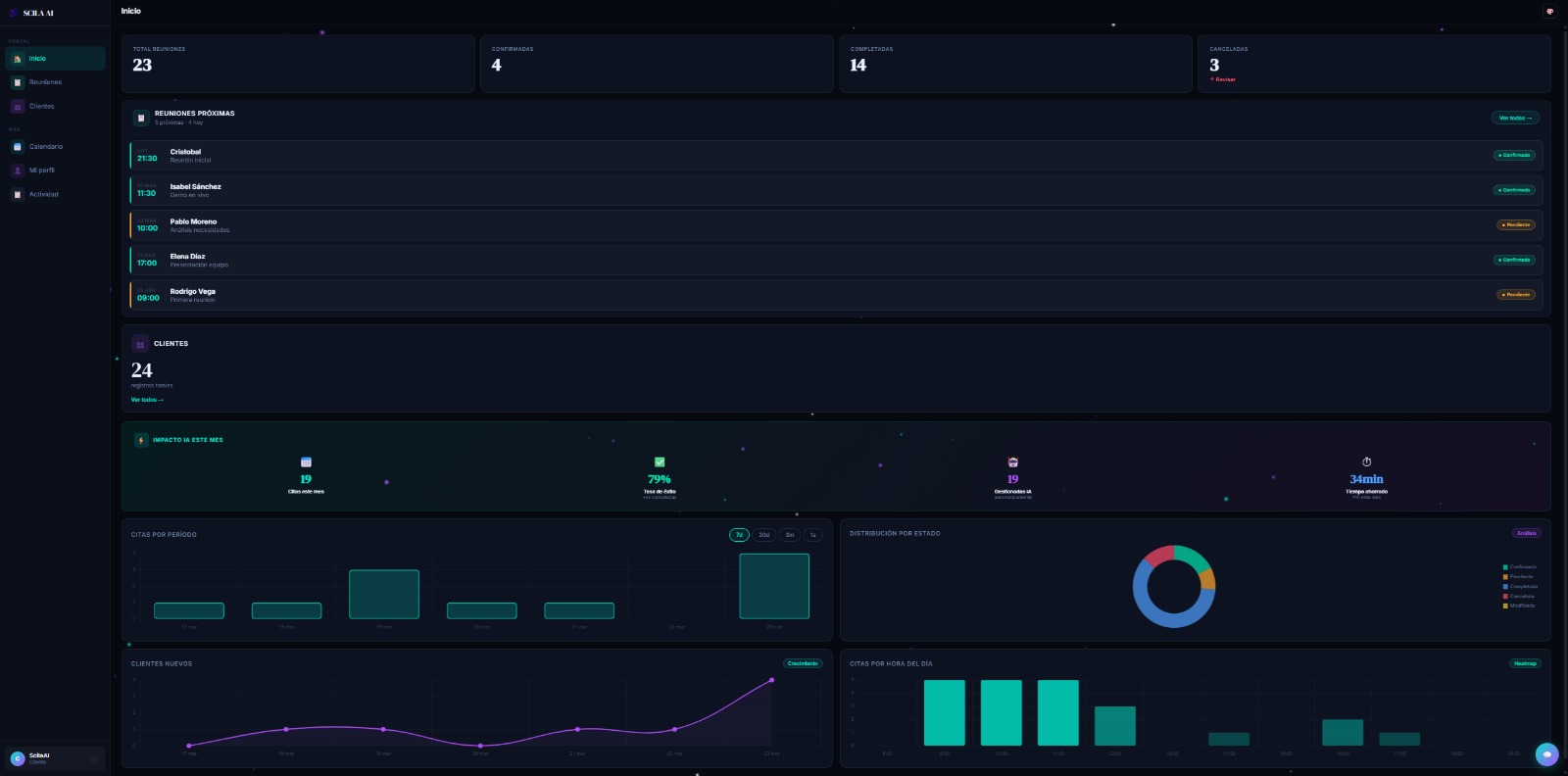Click Ver todas in Reuniones Próximas
The width and height of the screenshot is (1568, 776).
click(x=1515, y=118)
